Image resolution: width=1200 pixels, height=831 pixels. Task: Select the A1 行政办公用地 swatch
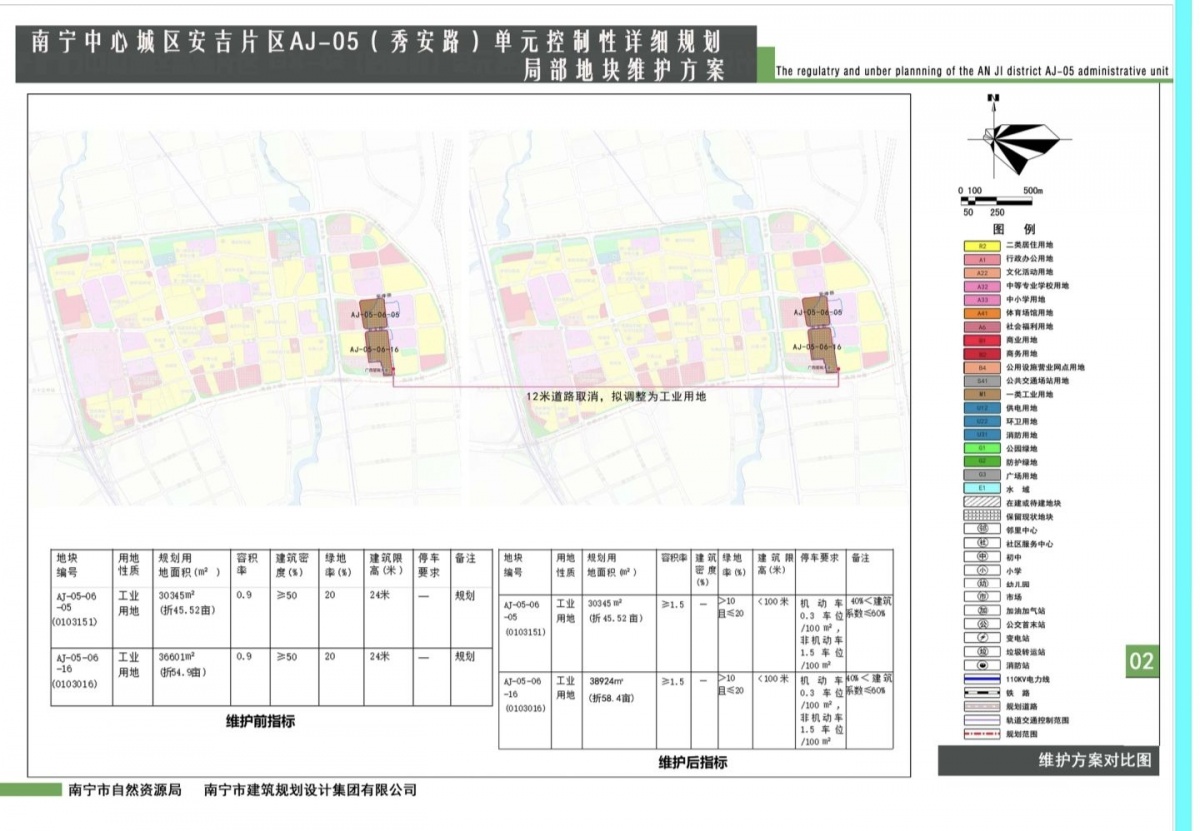[982, 258]
